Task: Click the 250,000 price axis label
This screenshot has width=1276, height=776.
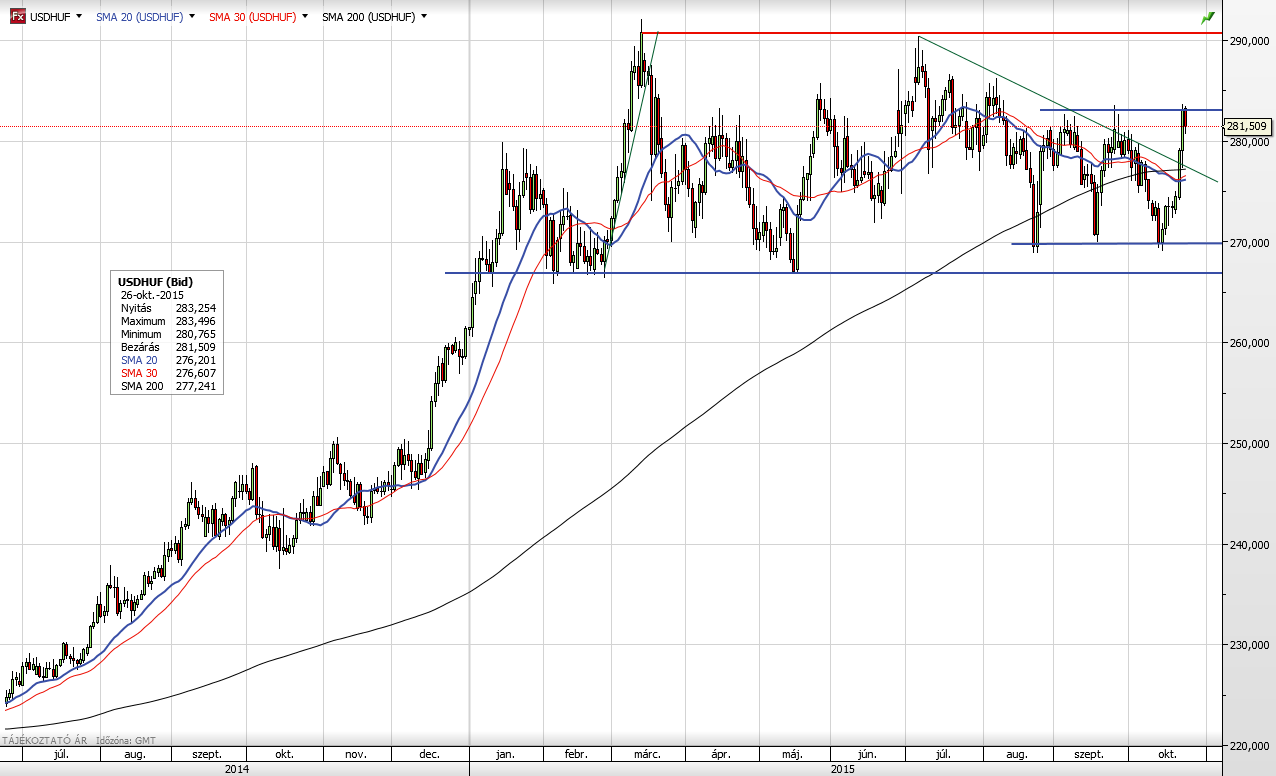Action: [x=1251, y=444]
